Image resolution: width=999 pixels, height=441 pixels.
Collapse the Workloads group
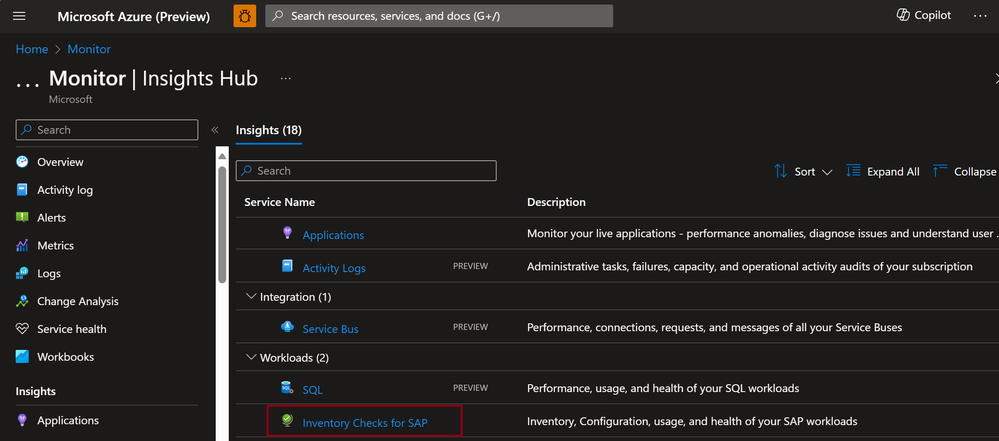[251, 358]
